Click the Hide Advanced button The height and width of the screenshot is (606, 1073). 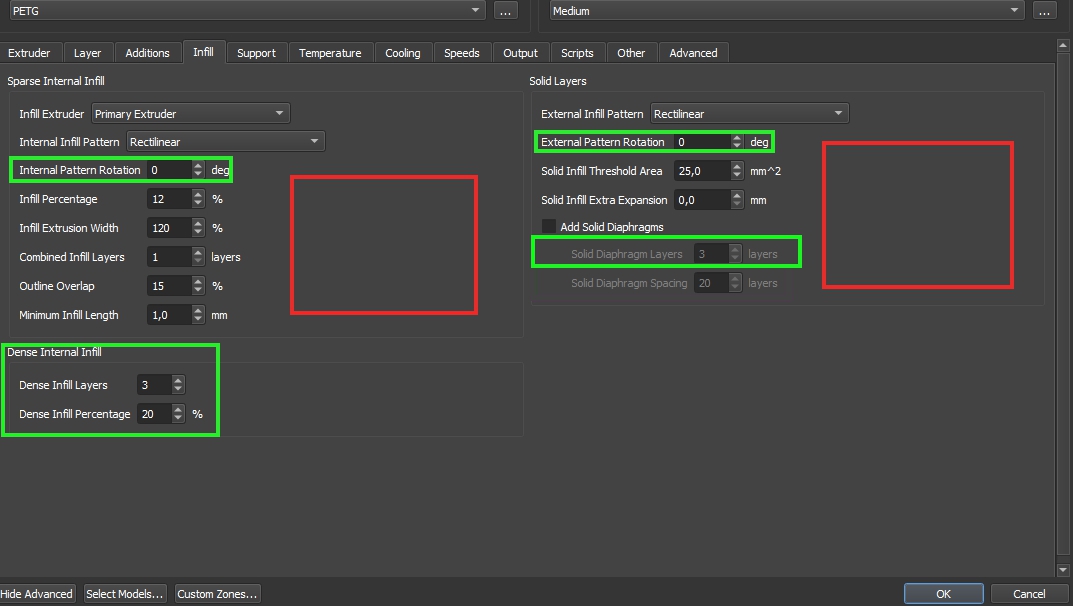click(37, 594)
